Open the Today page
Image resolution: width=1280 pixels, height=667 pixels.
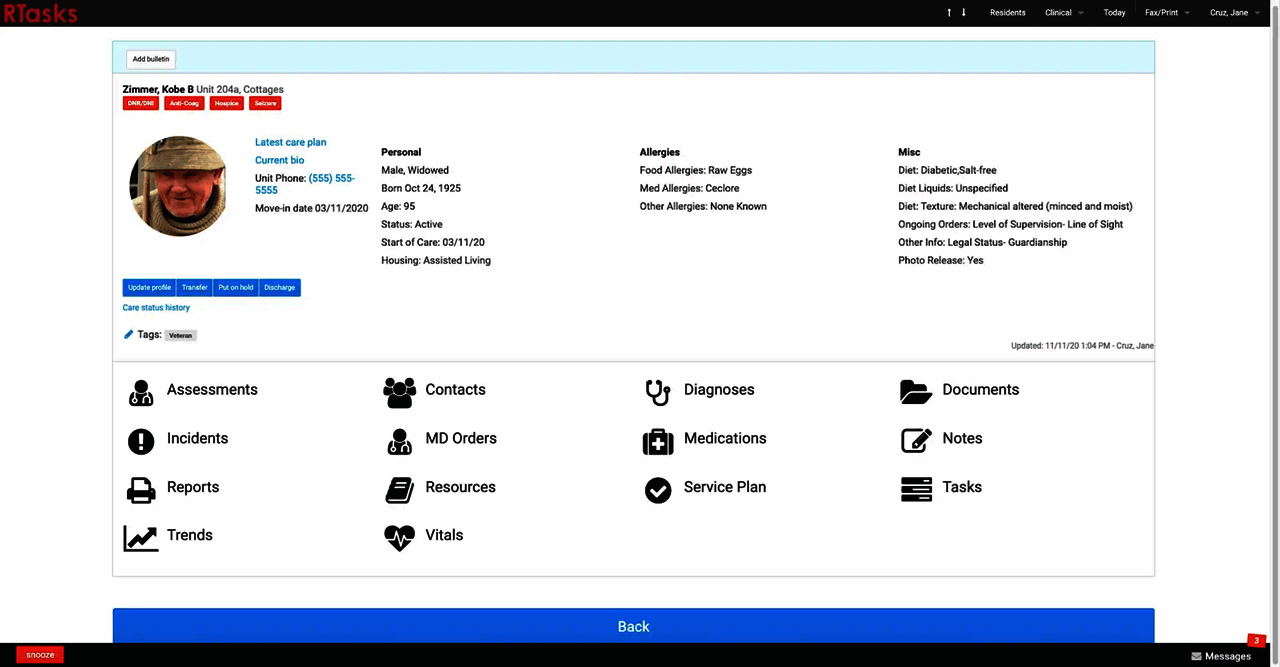coord(1114,12)
